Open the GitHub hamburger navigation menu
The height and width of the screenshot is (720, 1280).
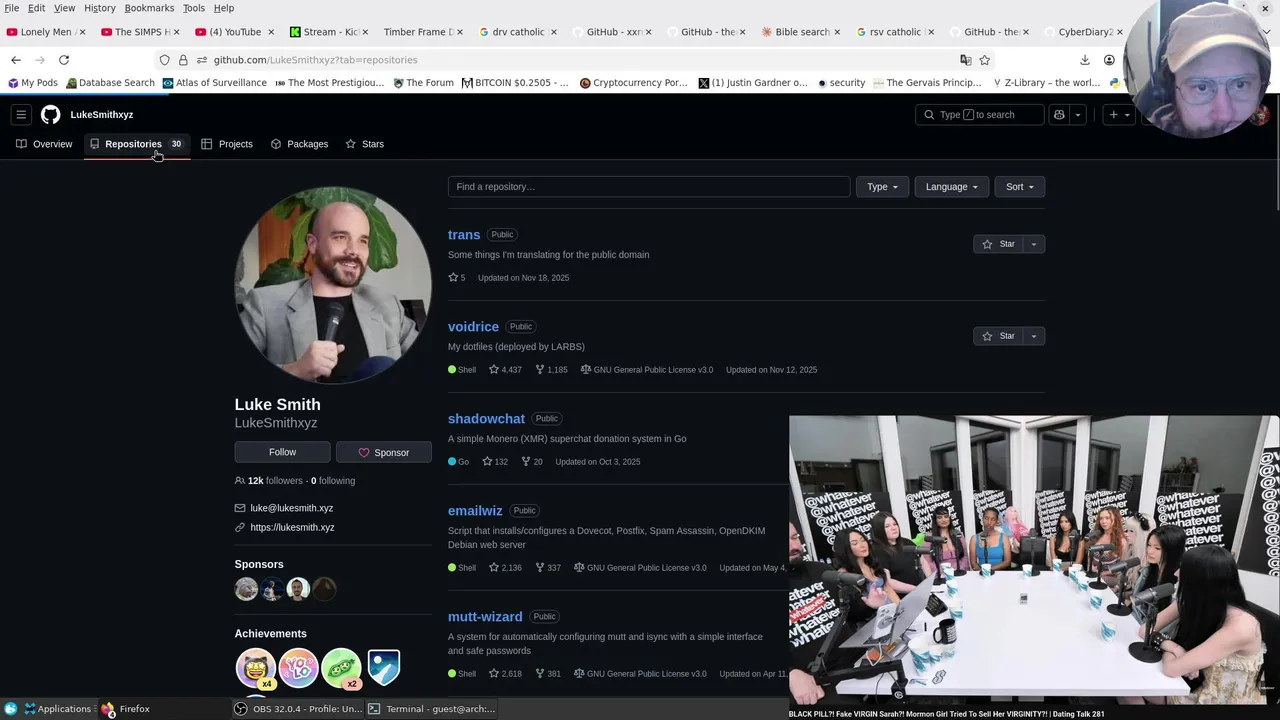point(21,115)
